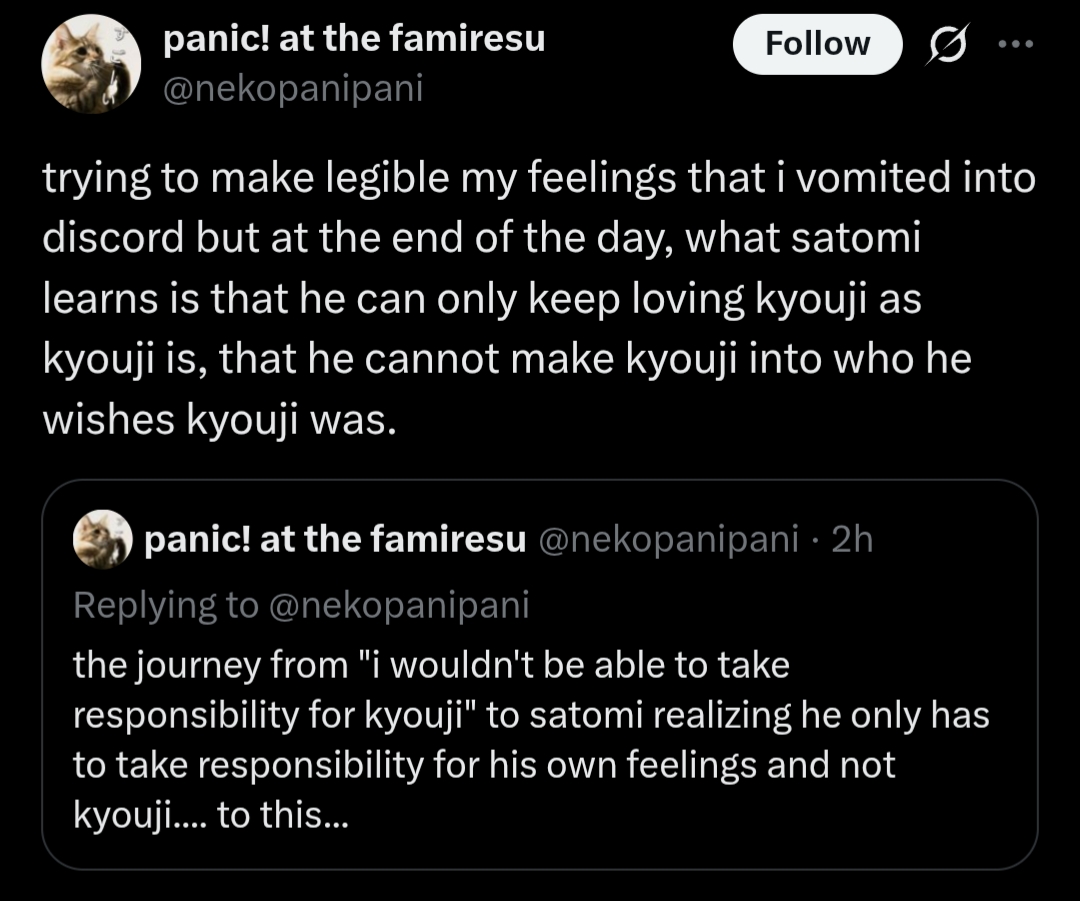Click the quoted tweet's display name

pyautogui.click(x=336, y=540)
